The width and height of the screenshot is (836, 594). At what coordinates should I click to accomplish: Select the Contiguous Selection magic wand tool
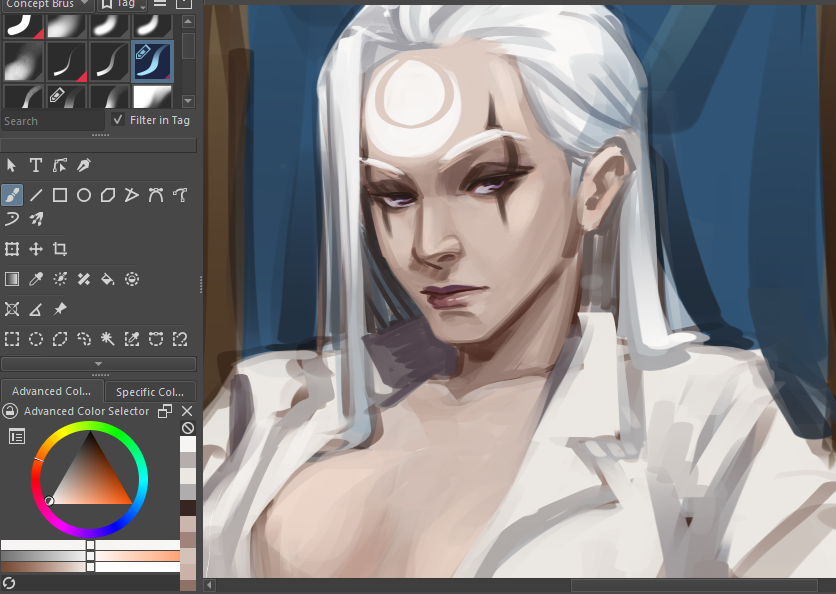pos(108,339)
